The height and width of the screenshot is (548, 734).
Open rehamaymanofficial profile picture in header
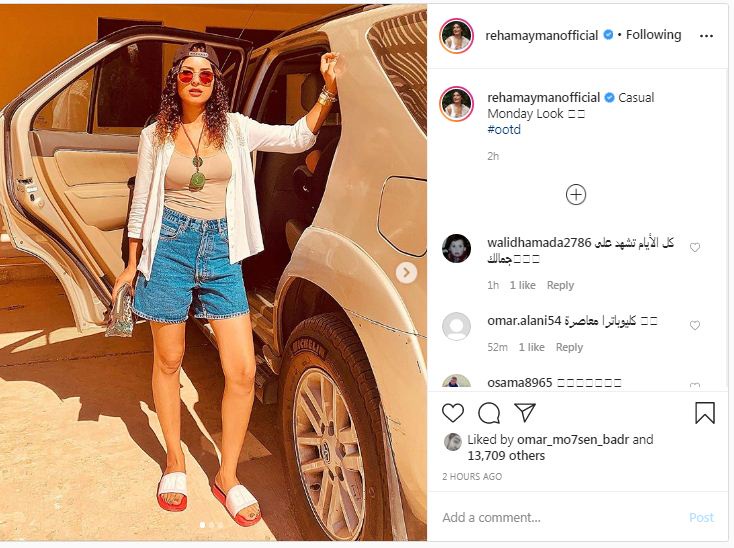[x=456, y=36]
